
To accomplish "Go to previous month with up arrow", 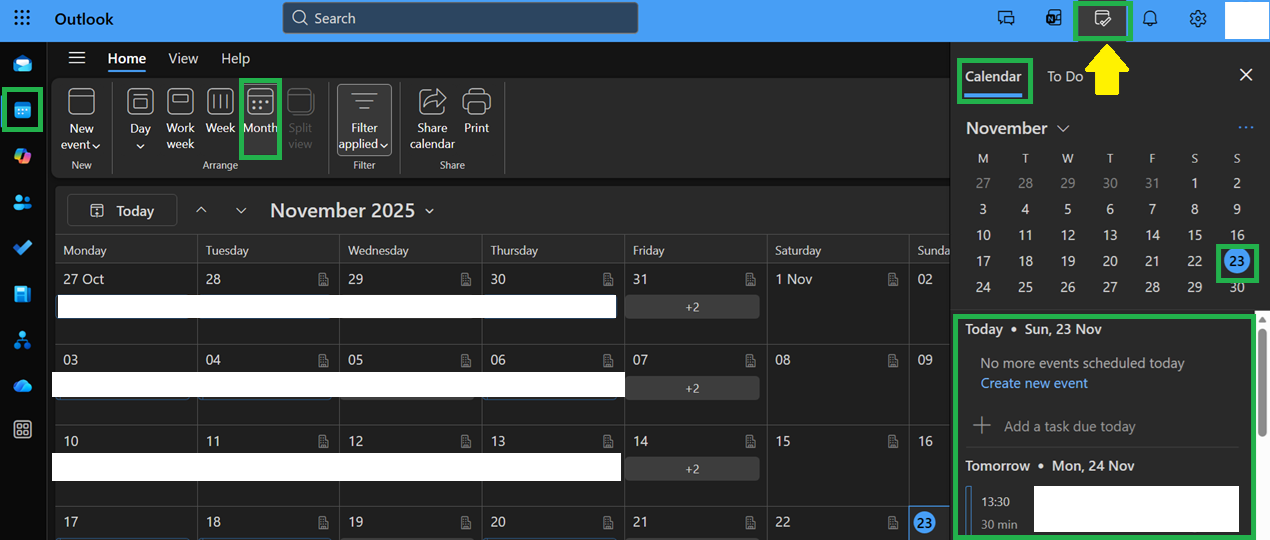I will pyautogui.click(x=201, y=210).
